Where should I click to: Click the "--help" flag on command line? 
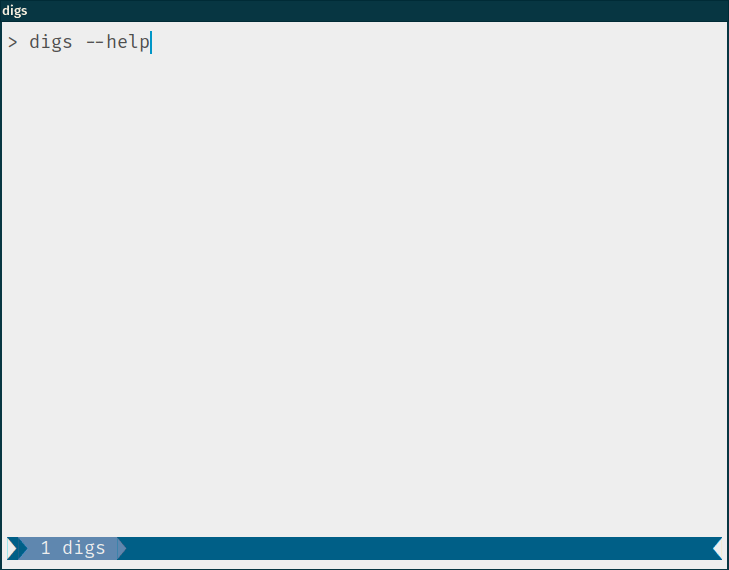point(118,42)
